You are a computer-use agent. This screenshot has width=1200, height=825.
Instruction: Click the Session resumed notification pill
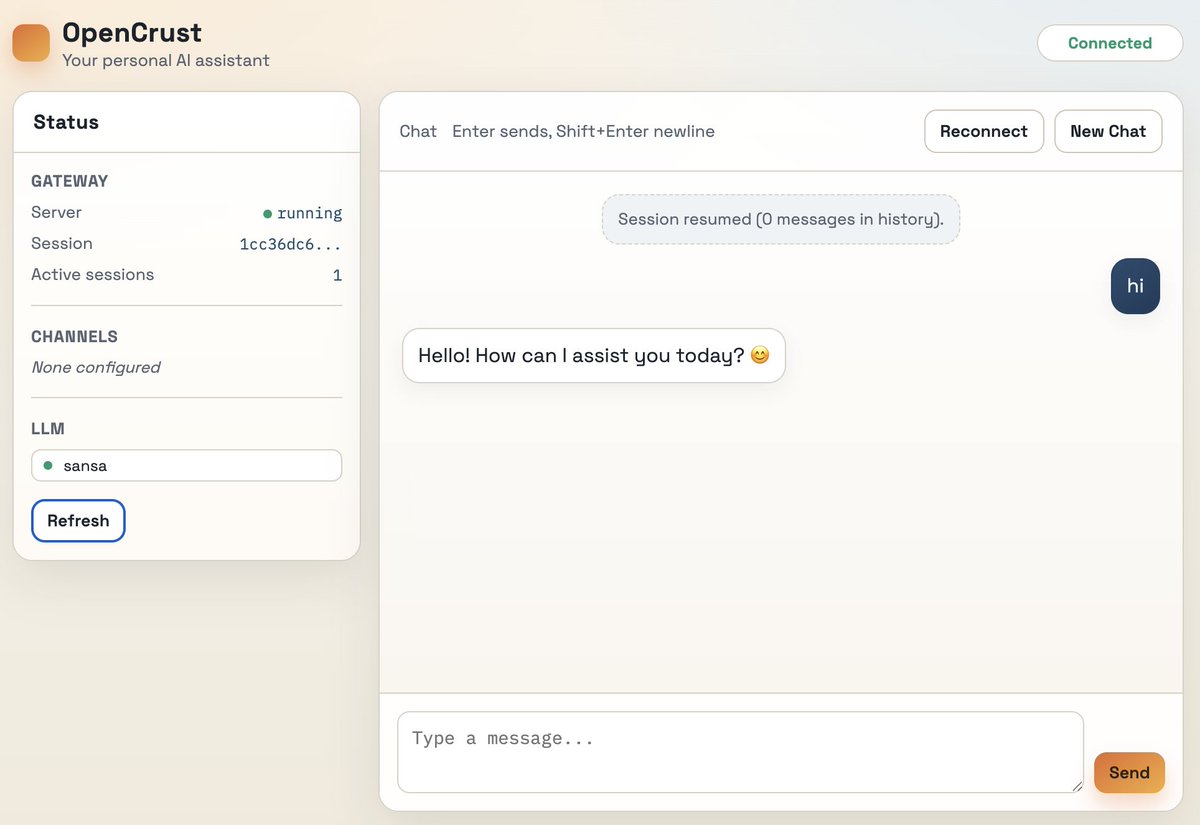(x=780, y=218)
